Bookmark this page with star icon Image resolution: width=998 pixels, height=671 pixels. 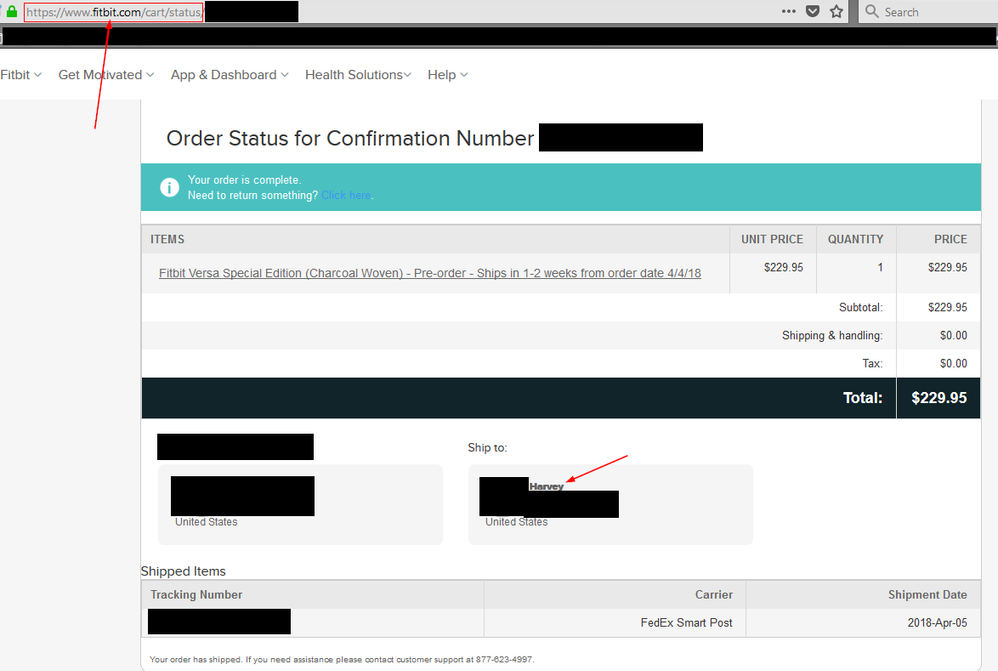836,11
